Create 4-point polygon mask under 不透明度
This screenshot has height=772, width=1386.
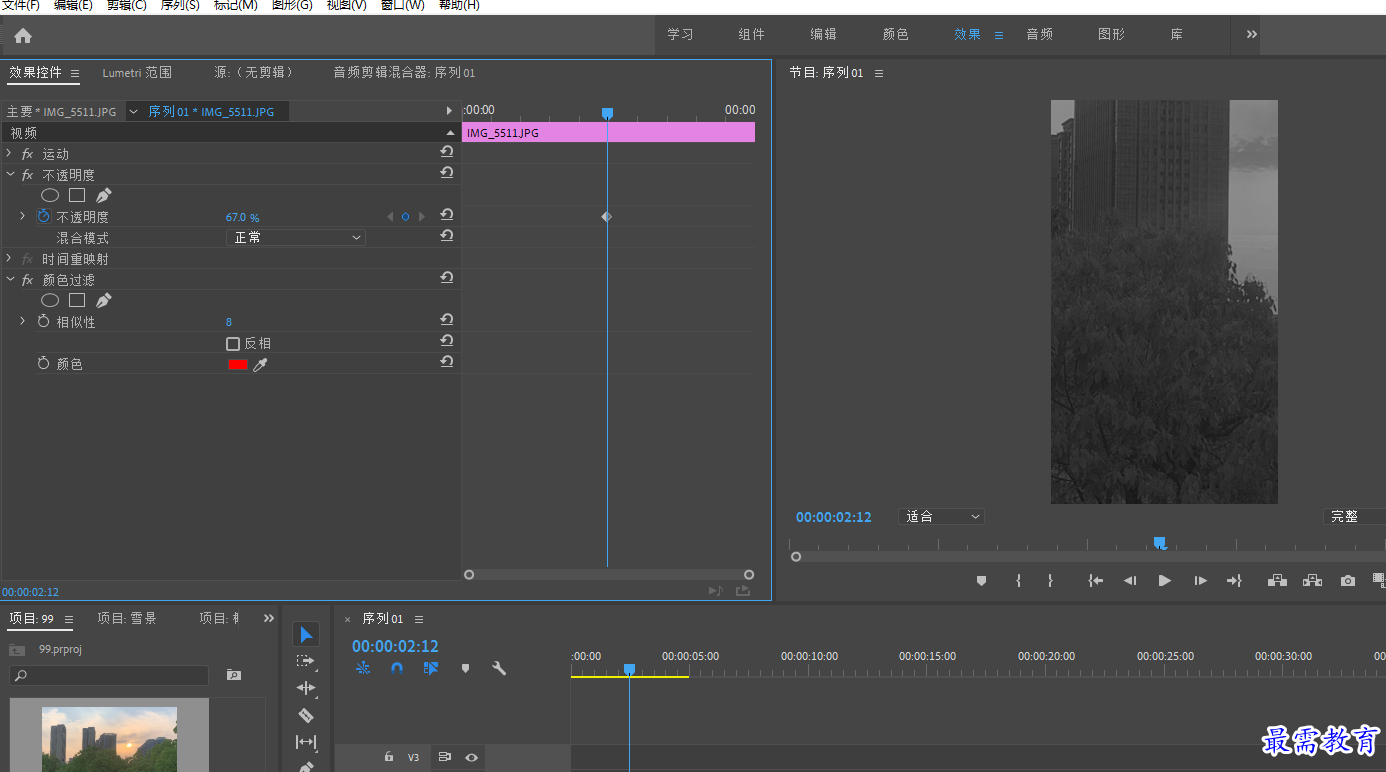pyautogui.click(x=77, y=195)
